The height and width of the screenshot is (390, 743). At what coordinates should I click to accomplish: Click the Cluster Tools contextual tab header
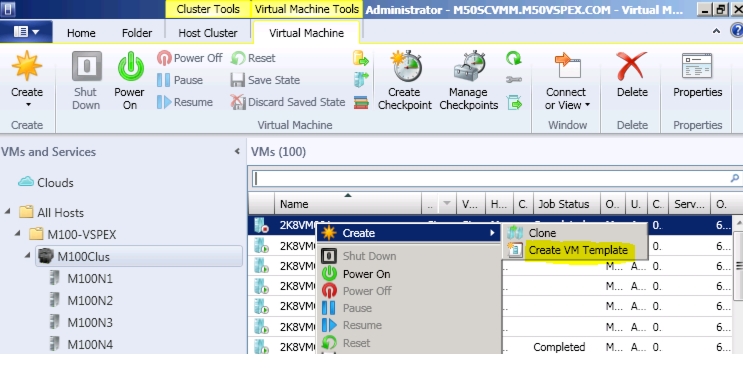point(208,9)
